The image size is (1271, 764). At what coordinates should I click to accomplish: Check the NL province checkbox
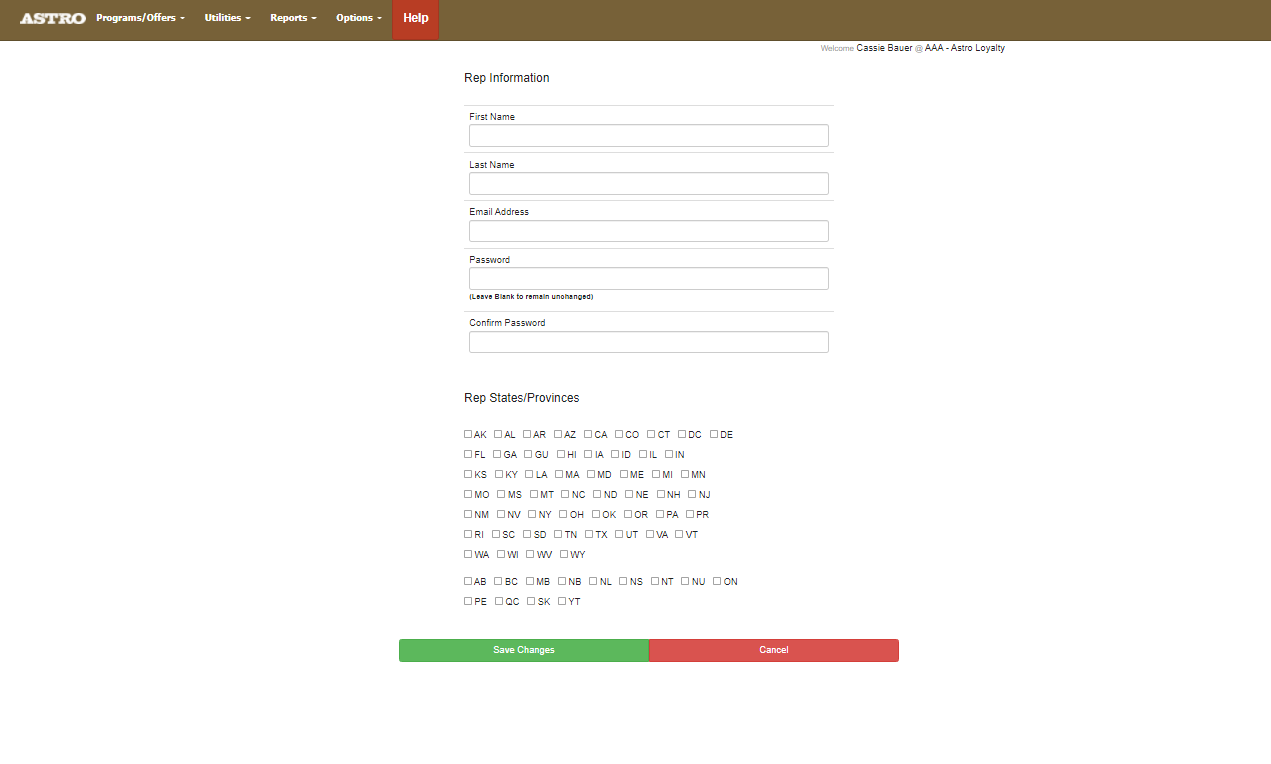pos(593,581)
